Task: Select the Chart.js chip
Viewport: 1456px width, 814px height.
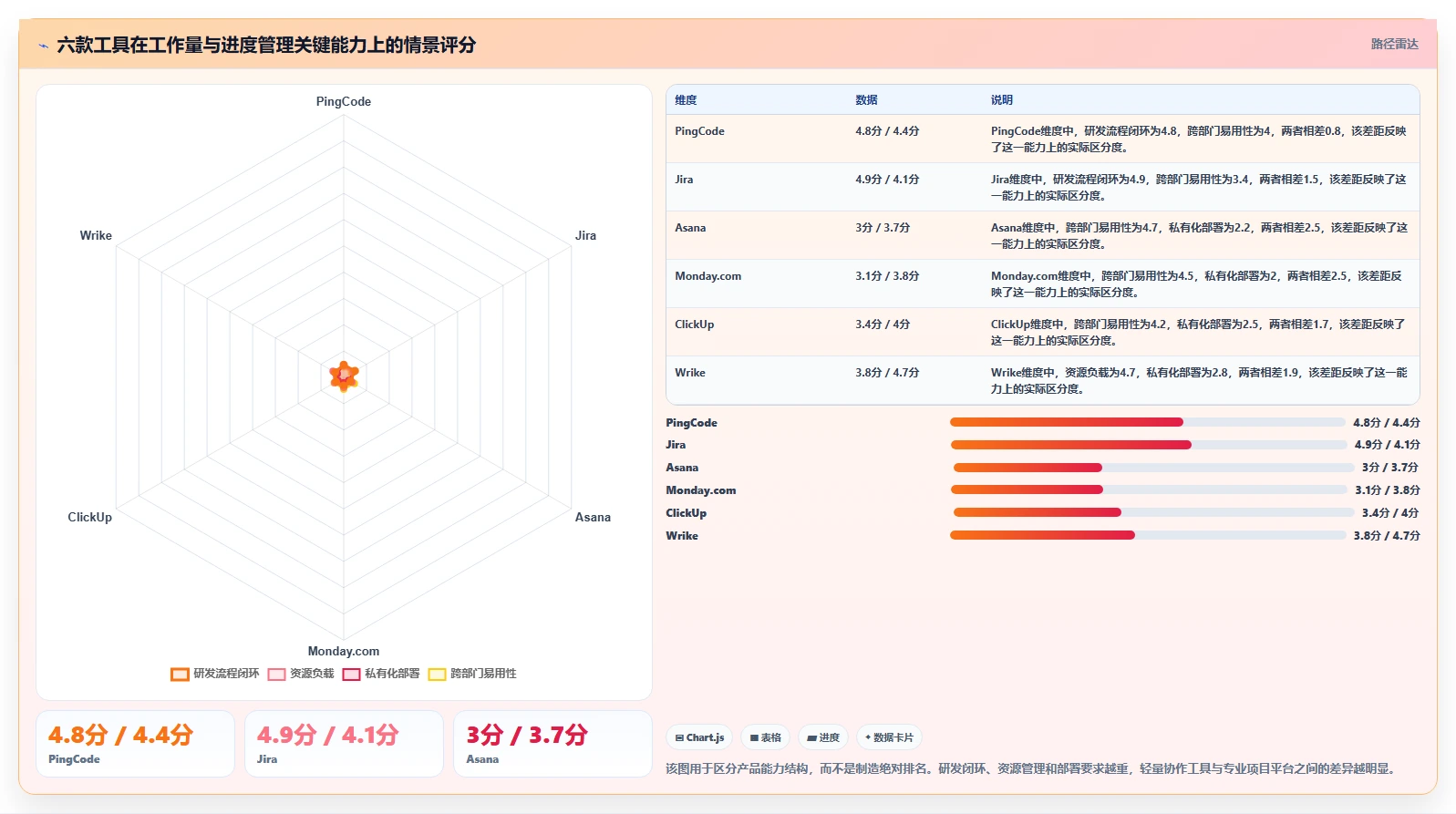Action: [x=699, y=737]
